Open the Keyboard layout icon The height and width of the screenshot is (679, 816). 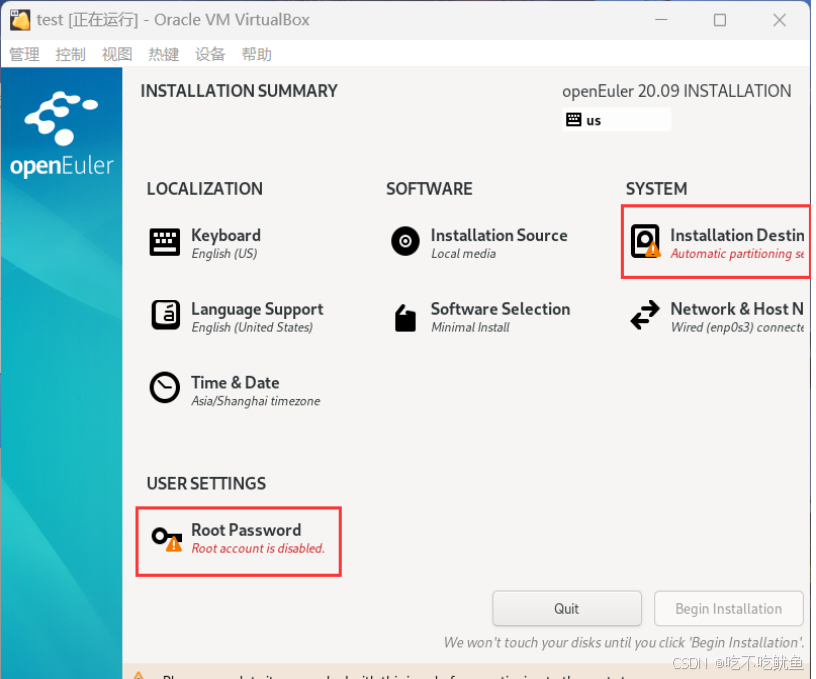coord(164,242)
